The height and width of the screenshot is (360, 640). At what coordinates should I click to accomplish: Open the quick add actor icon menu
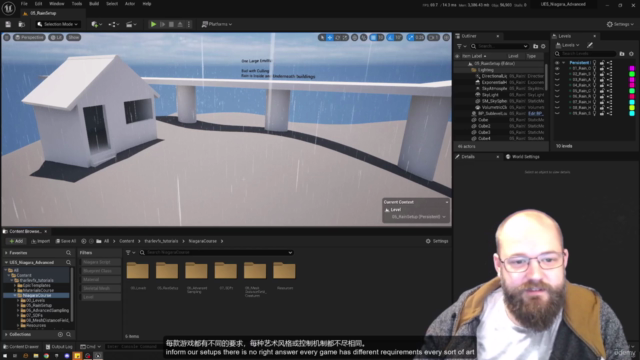[96, 24]
